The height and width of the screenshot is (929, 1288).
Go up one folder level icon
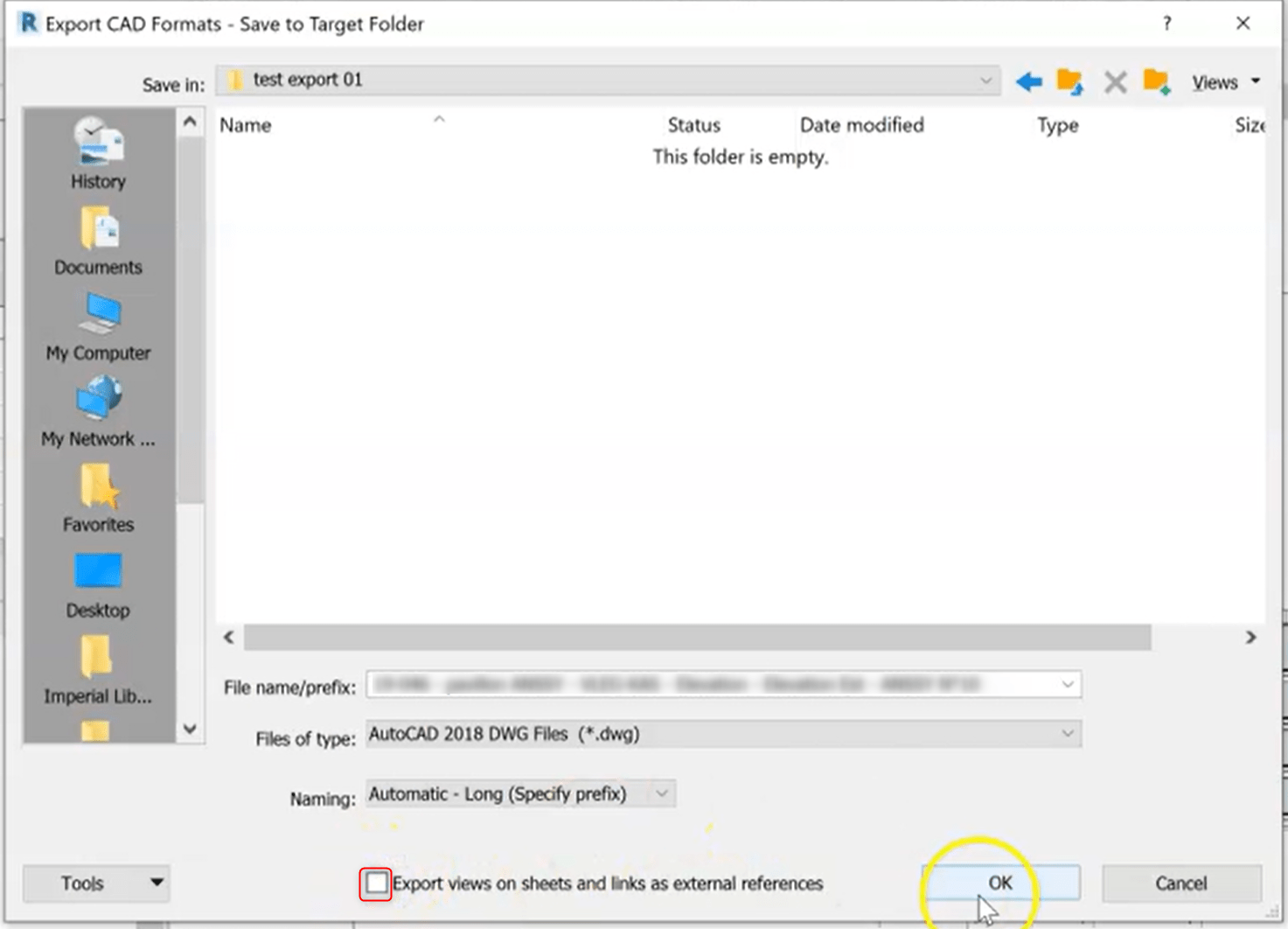pos(1070,82)
